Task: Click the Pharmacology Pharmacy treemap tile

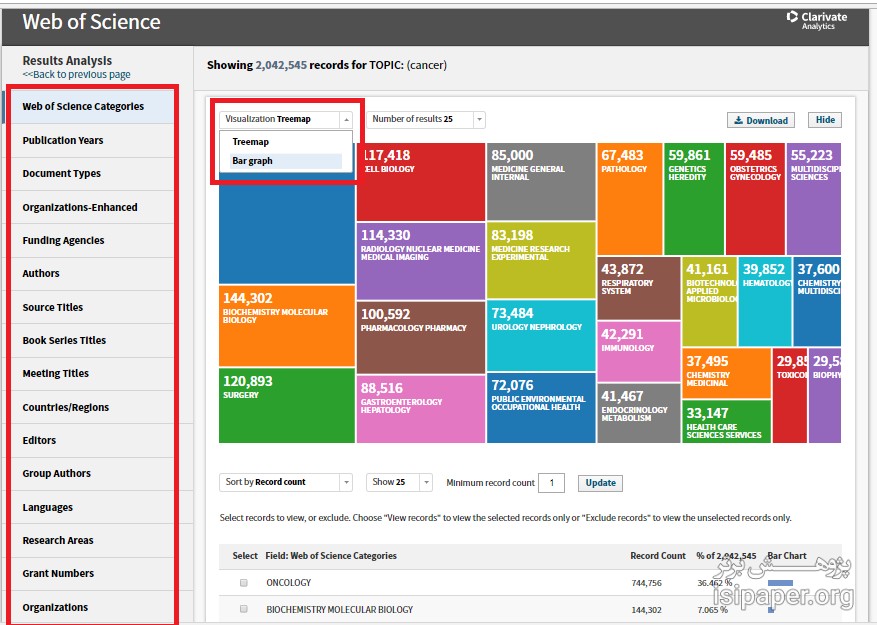Action: (421, 337)
